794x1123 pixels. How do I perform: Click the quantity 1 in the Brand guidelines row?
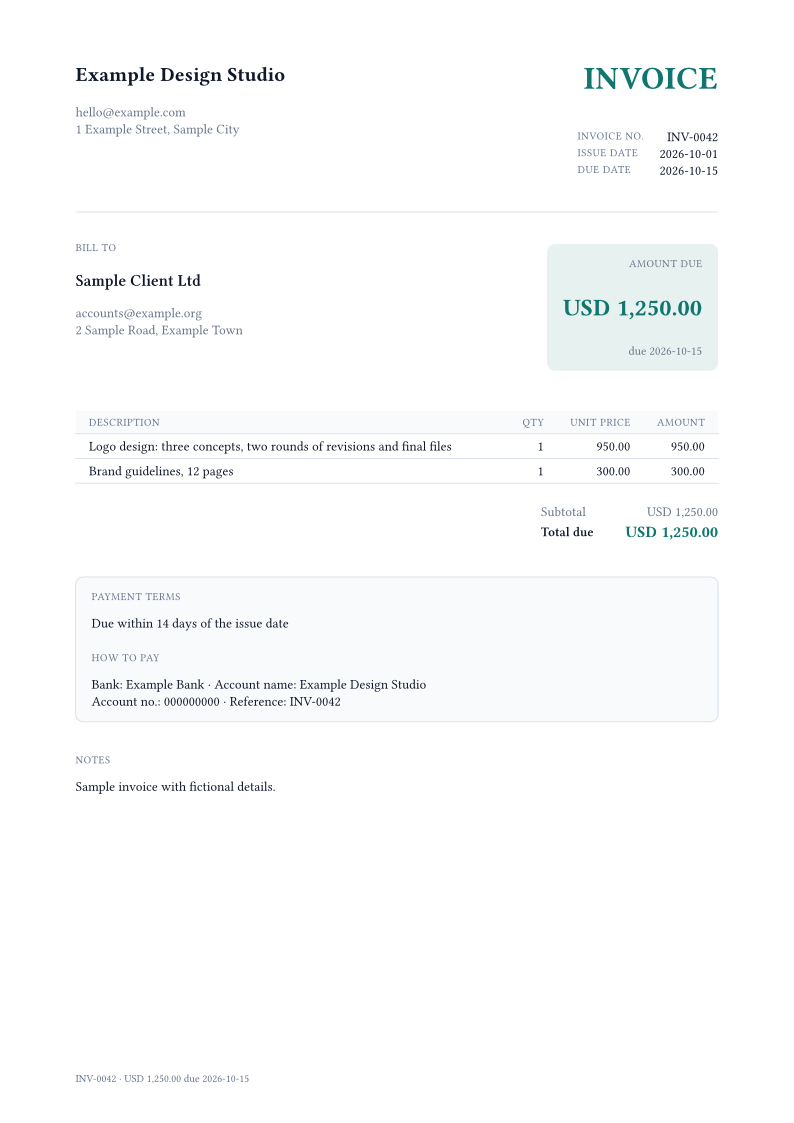click(541, 472)
